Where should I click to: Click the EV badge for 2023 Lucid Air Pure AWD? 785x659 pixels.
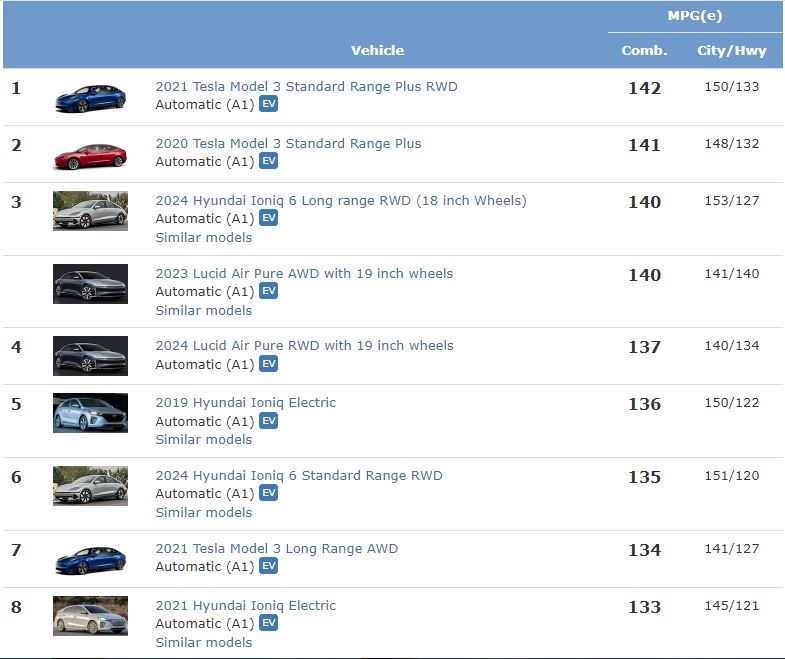tap(268, 291)
